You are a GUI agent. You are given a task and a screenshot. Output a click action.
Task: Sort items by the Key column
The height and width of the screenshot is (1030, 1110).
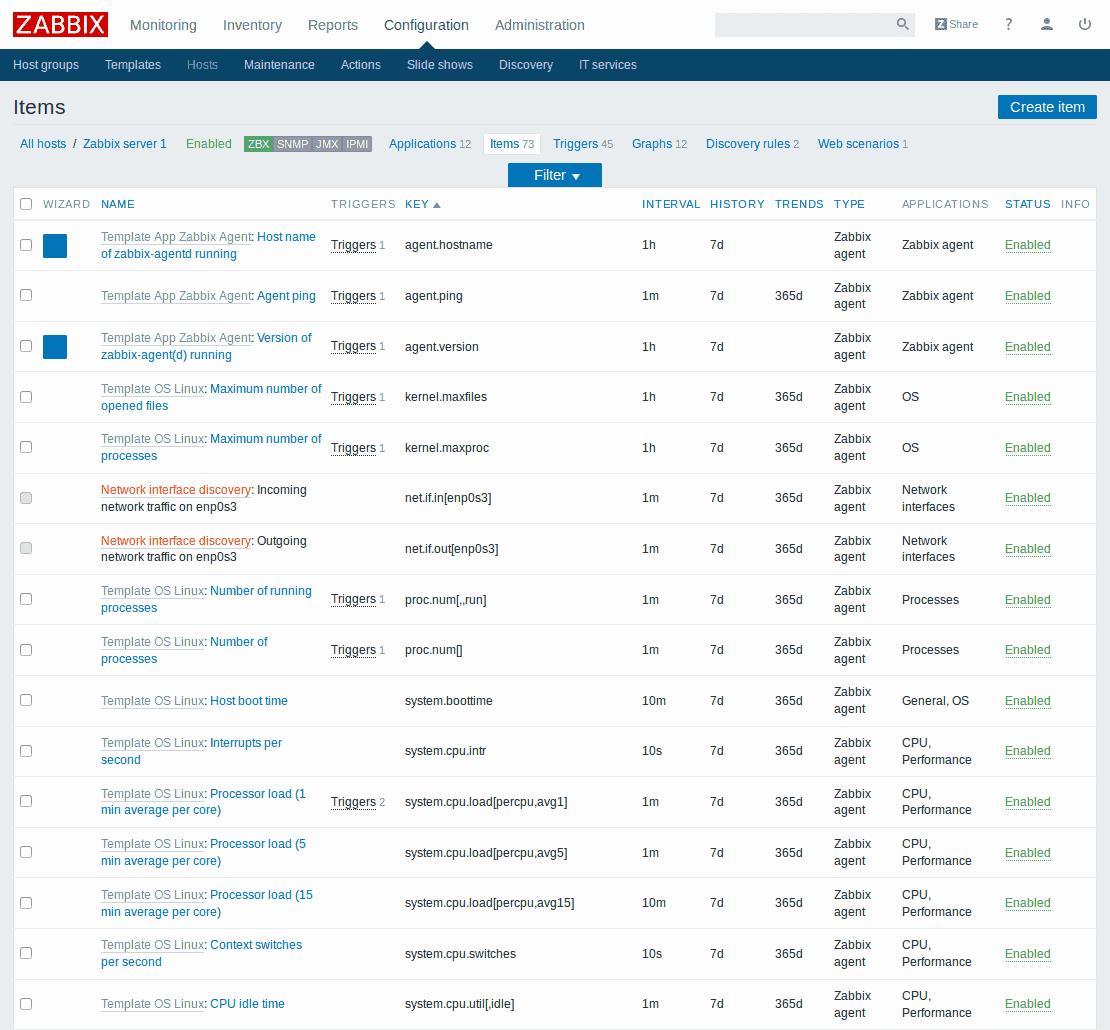(x=417, y=204)
